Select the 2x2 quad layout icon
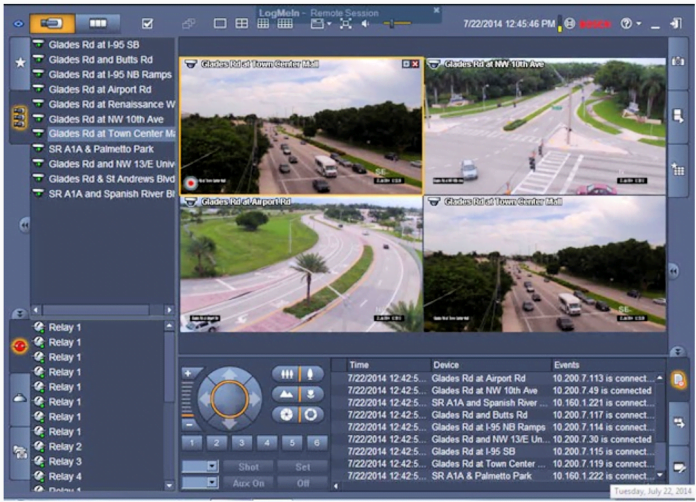 [x=241, y=23]
